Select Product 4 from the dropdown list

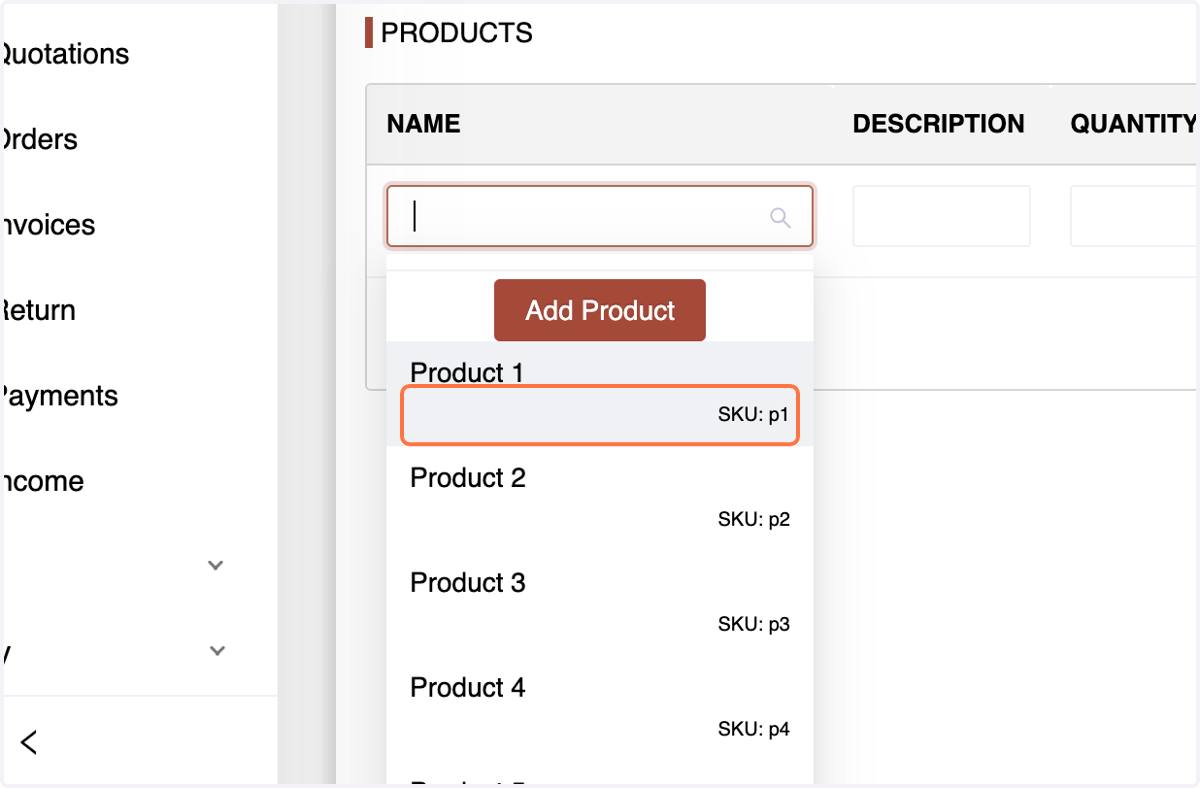pyautogui.click(x=600, y=708)
